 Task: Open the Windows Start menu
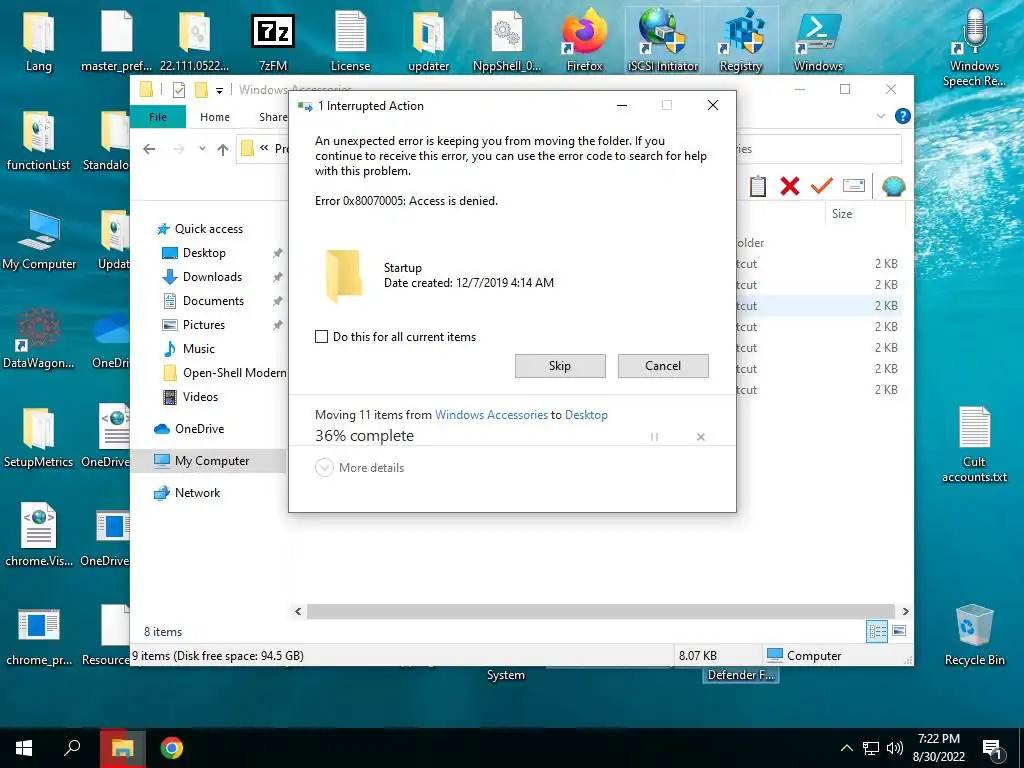tap(24, 748)
